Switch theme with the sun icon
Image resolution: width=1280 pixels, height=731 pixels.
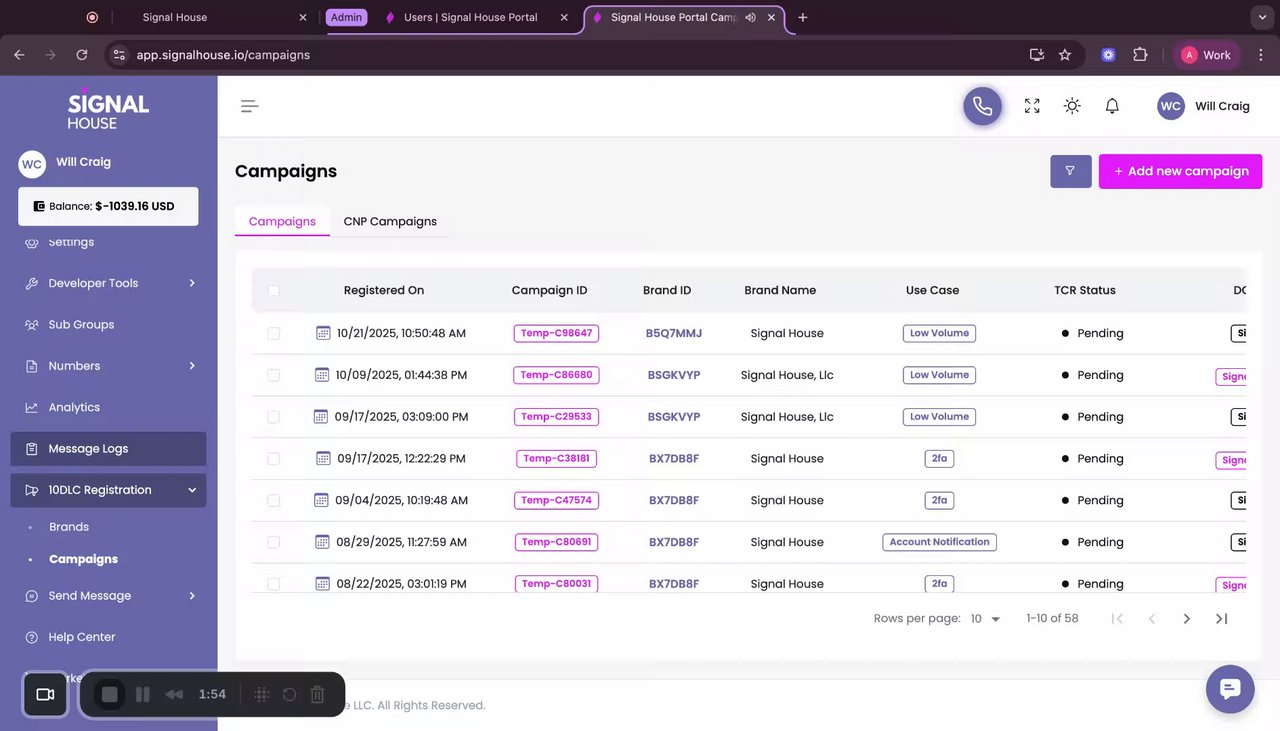(1072, 106)
